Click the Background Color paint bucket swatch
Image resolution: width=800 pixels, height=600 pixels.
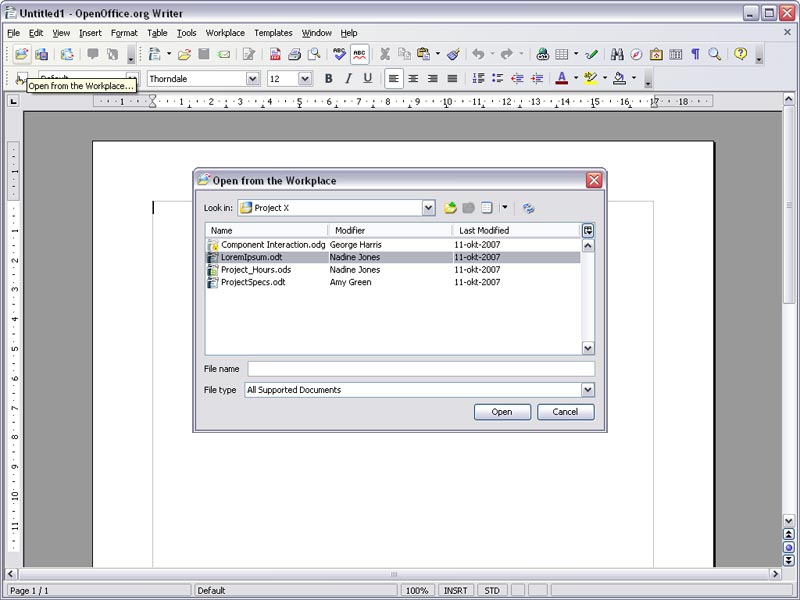[x=619, y=79]
